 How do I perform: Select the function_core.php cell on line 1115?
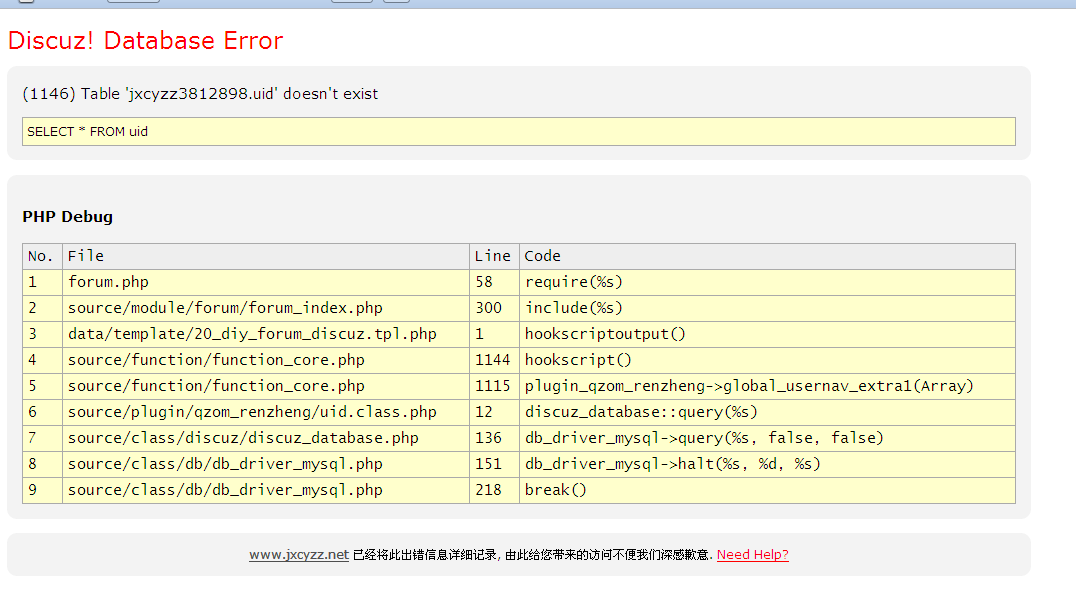(x=266, y=386)
